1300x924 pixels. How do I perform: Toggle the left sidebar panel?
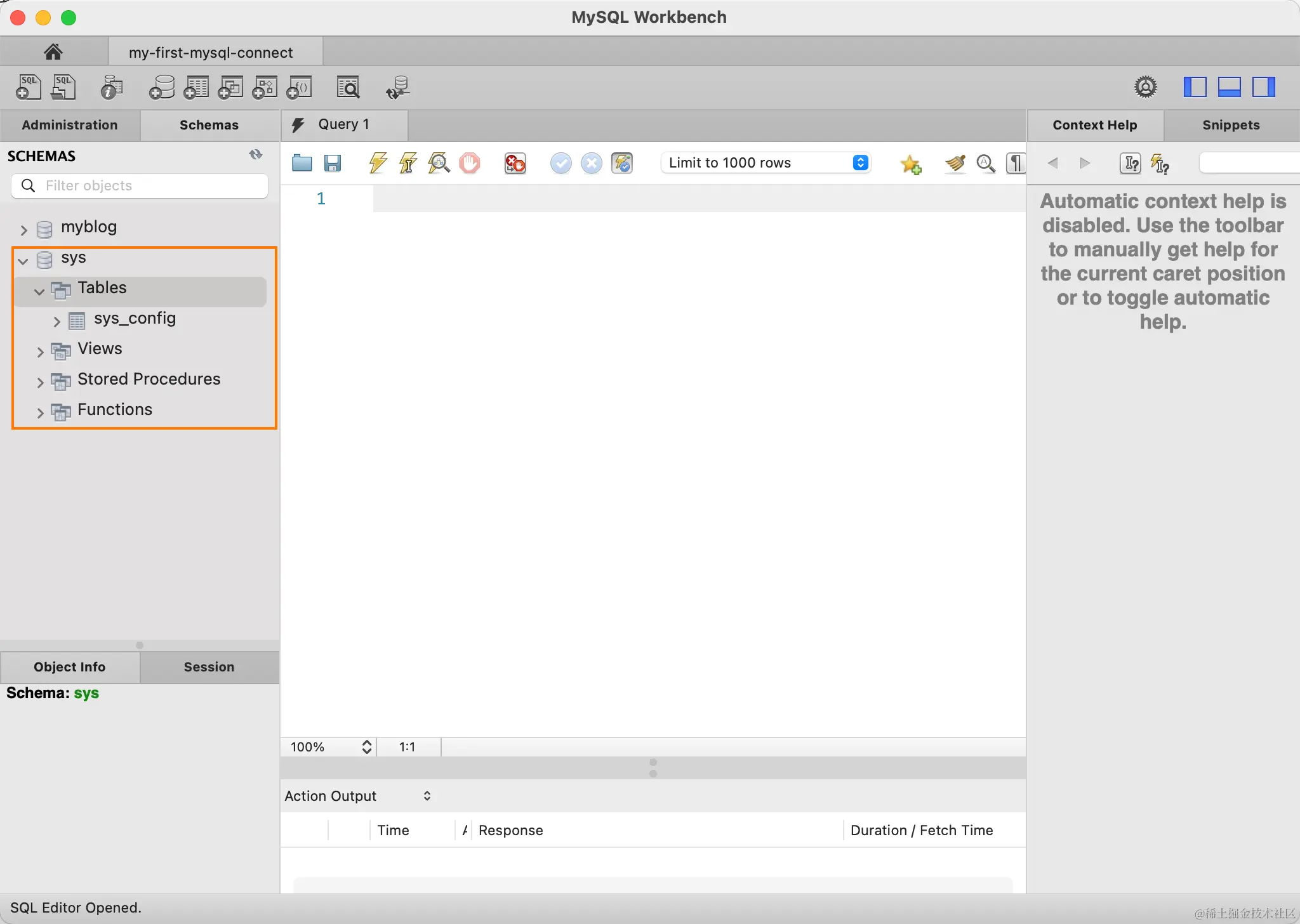coord(1195,87)
